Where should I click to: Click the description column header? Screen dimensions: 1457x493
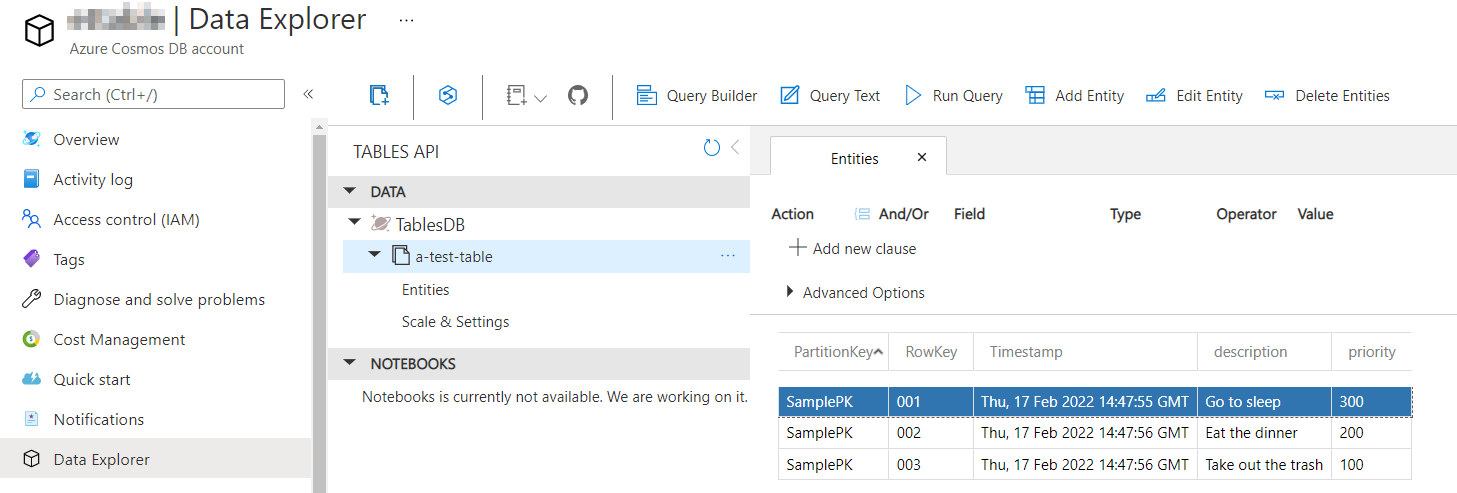tap(1265, 352)
